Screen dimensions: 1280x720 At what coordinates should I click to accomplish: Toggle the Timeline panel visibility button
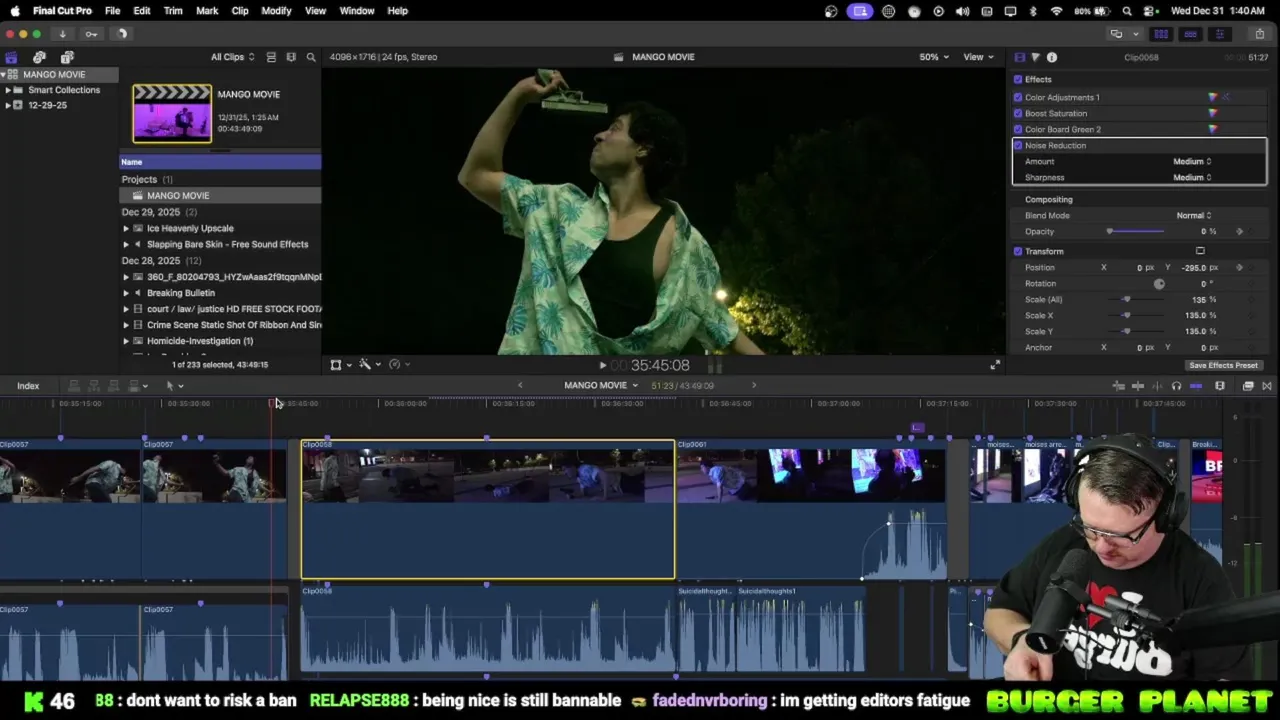1190,34
